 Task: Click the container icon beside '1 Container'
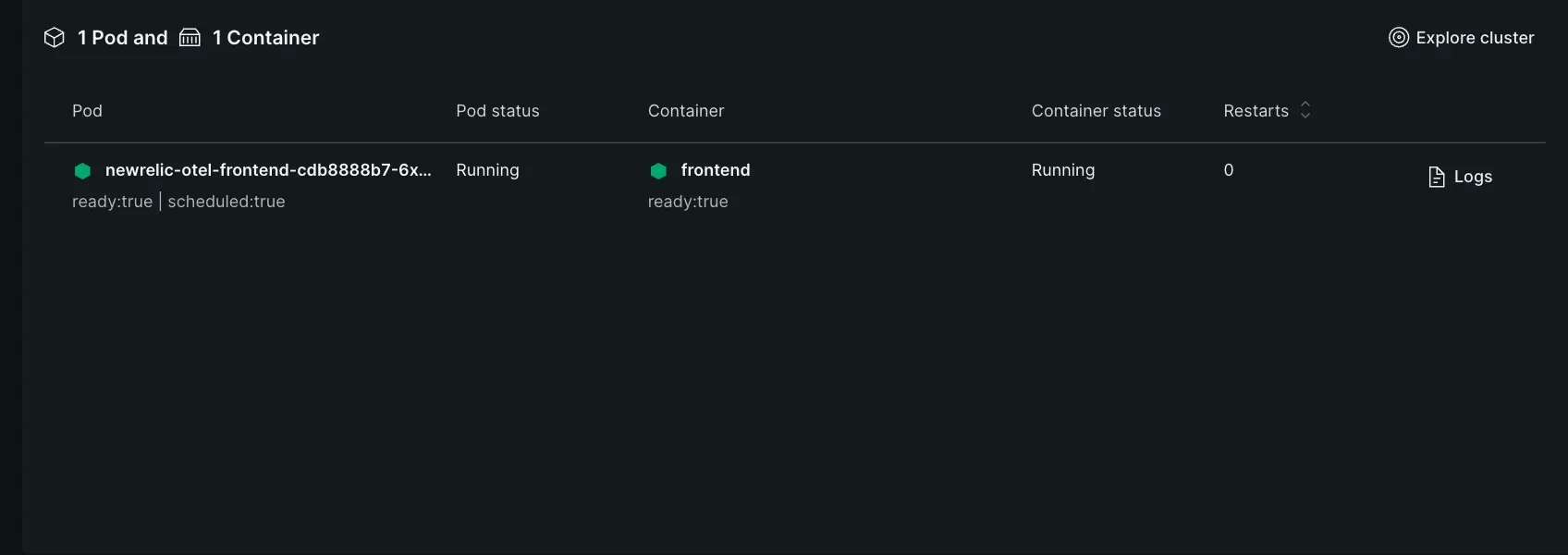pos(190,38)
